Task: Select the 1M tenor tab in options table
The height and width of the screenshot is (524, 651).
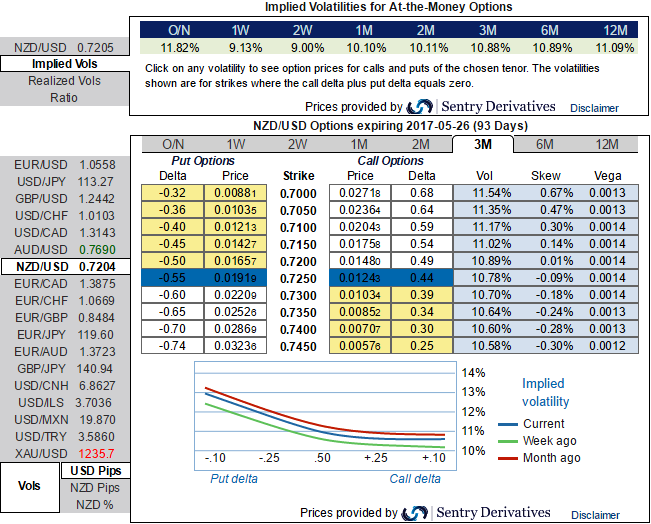Action: pos(359,144)
